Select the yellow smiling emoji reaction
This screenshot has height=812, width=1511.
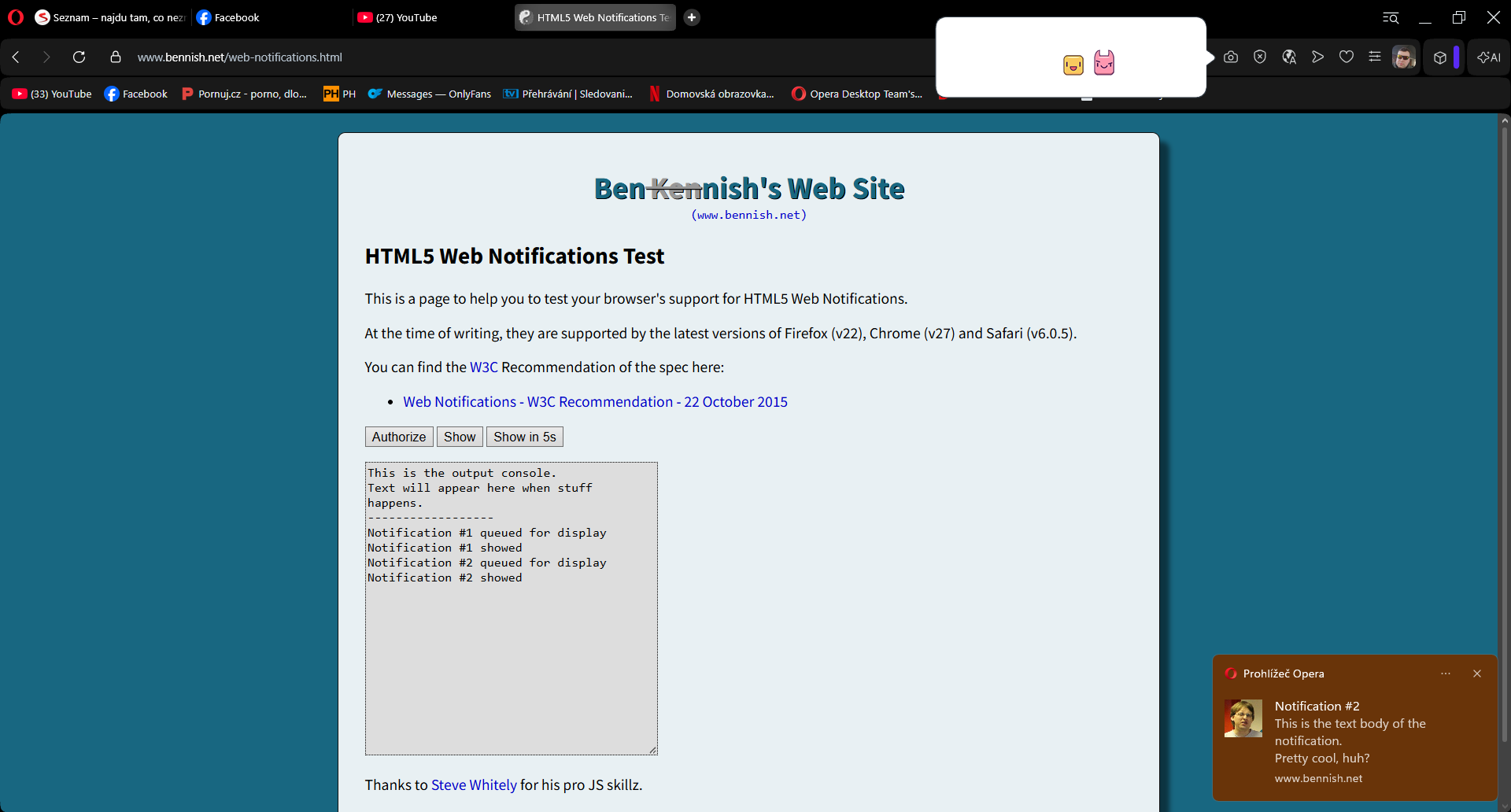pyautogui.click(x=1073, y=65)
